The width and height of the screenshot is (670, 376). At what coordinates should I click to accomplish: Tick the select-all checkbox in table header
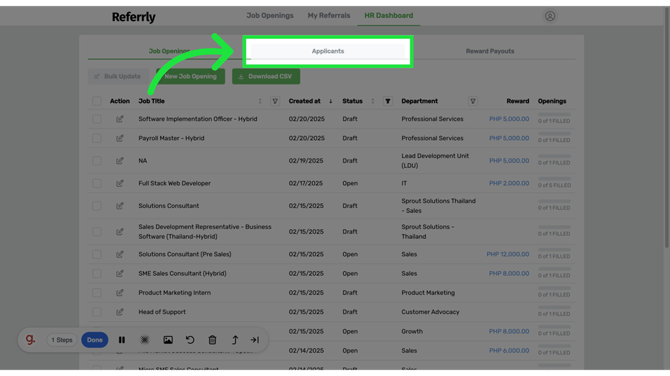tap(97, 101)
